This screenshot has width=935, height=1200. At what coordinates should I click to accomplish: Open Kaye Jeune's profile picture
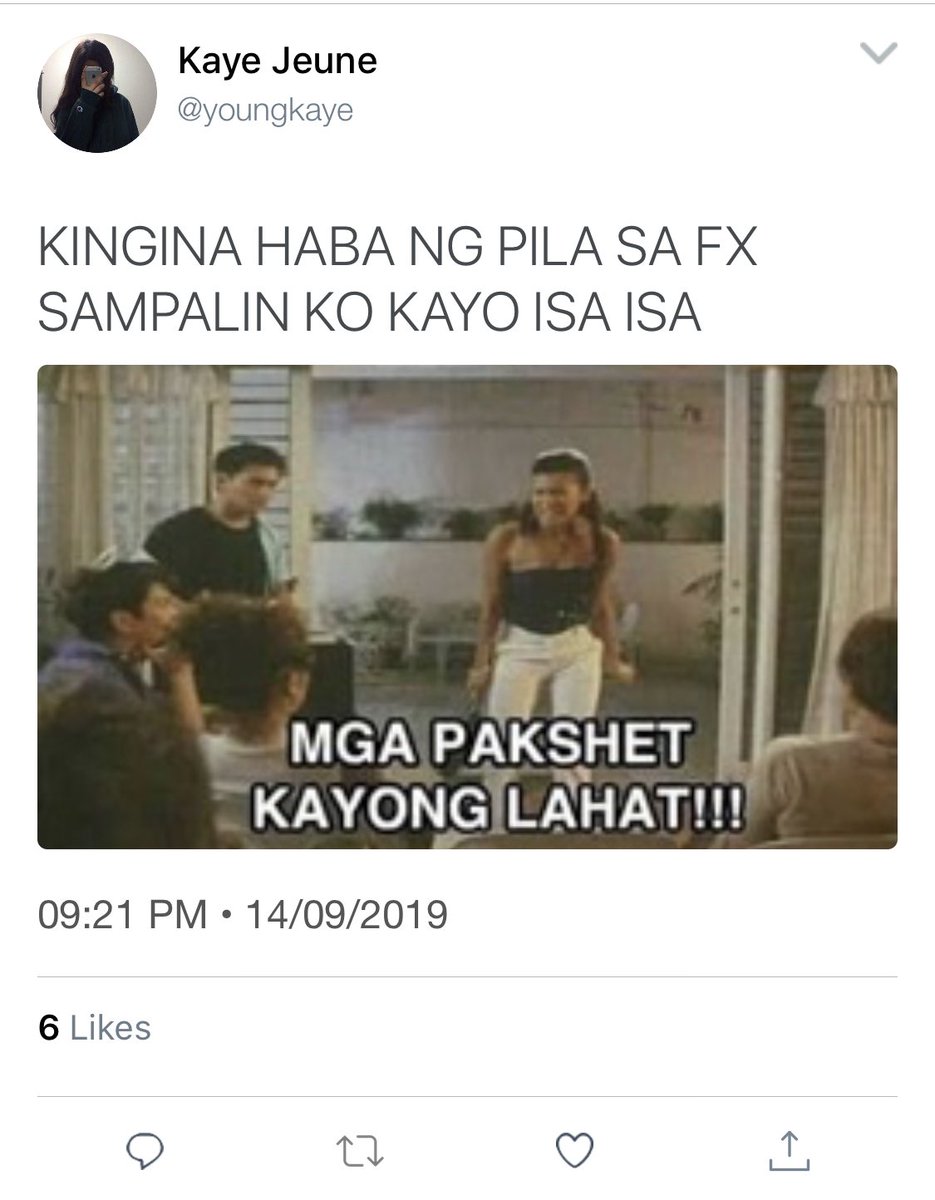click(x=97, y=93)
